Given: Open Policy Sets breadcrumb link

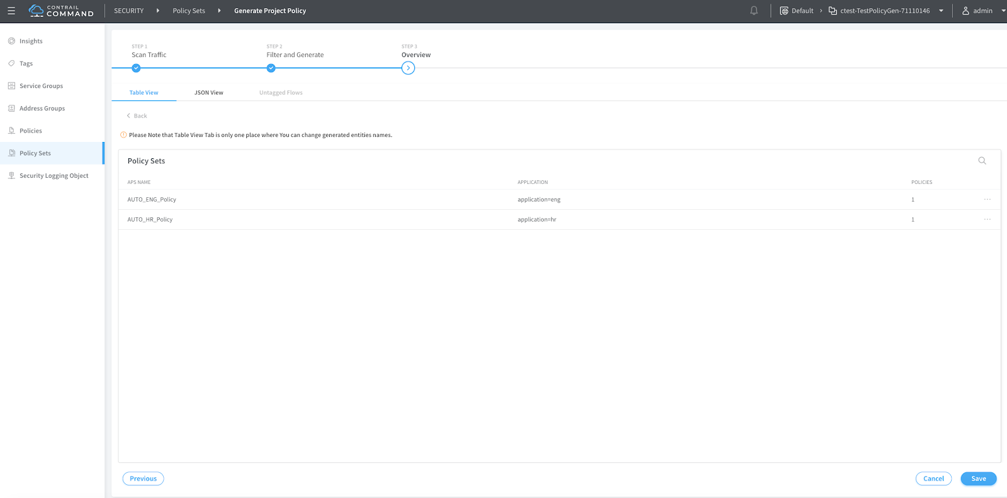Looking at the screenshot, I should (x=189, y=11).
